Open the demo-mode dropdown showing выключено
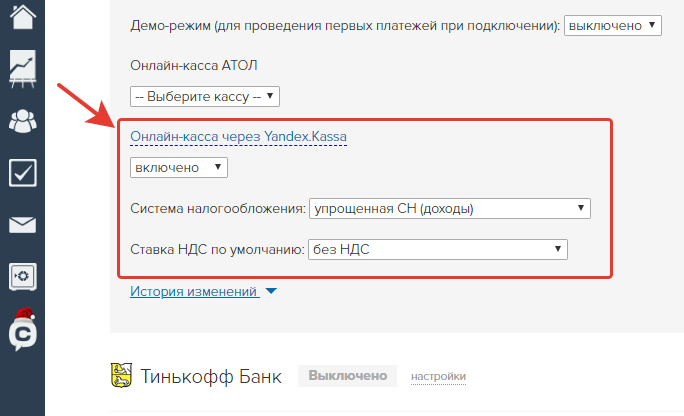This screenshot has width=684, height=416. pyautogui.click(x=612, y=25)
